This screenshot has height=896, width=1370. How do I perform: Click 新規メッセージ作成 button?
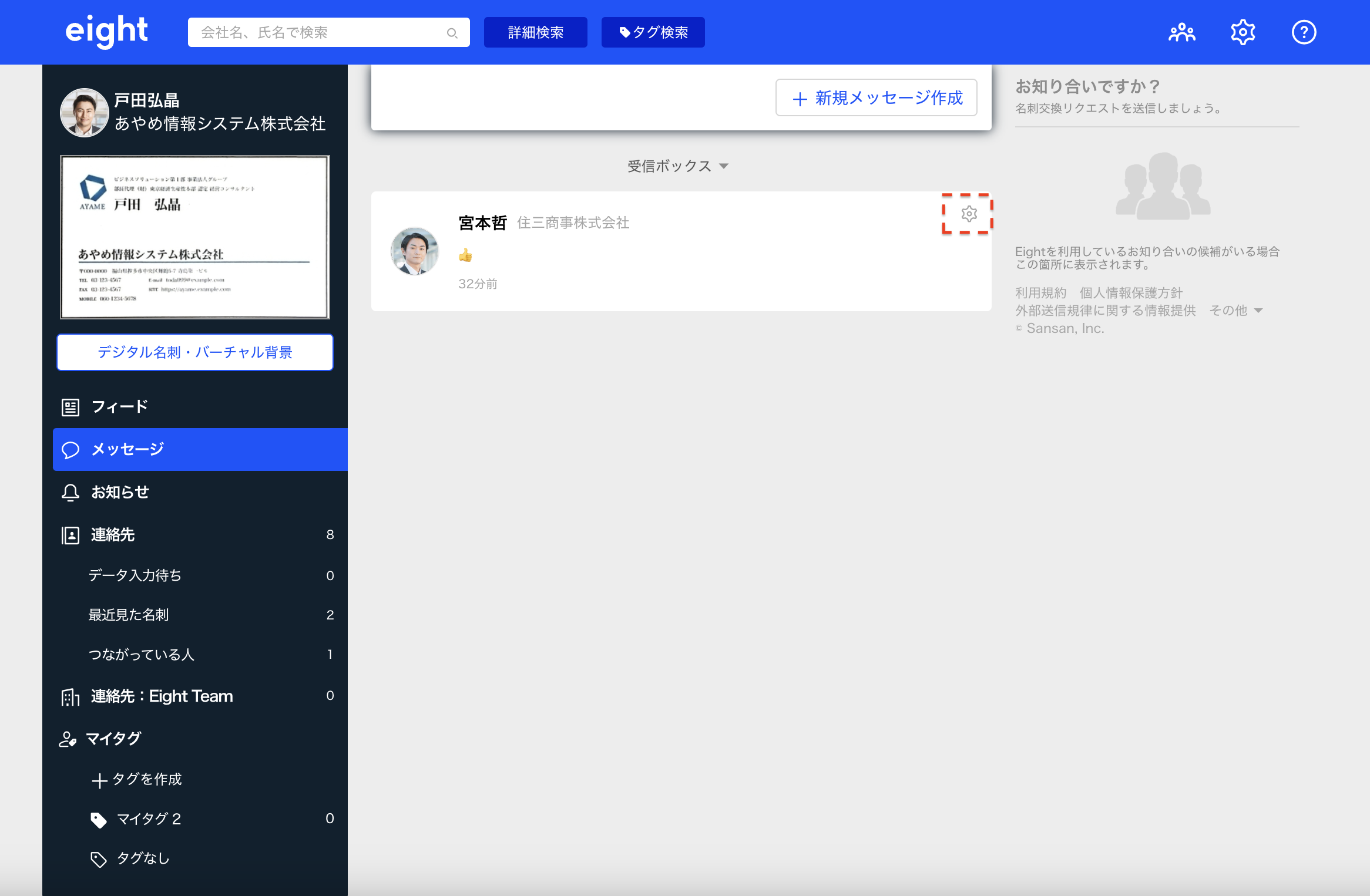coord(876,97)
